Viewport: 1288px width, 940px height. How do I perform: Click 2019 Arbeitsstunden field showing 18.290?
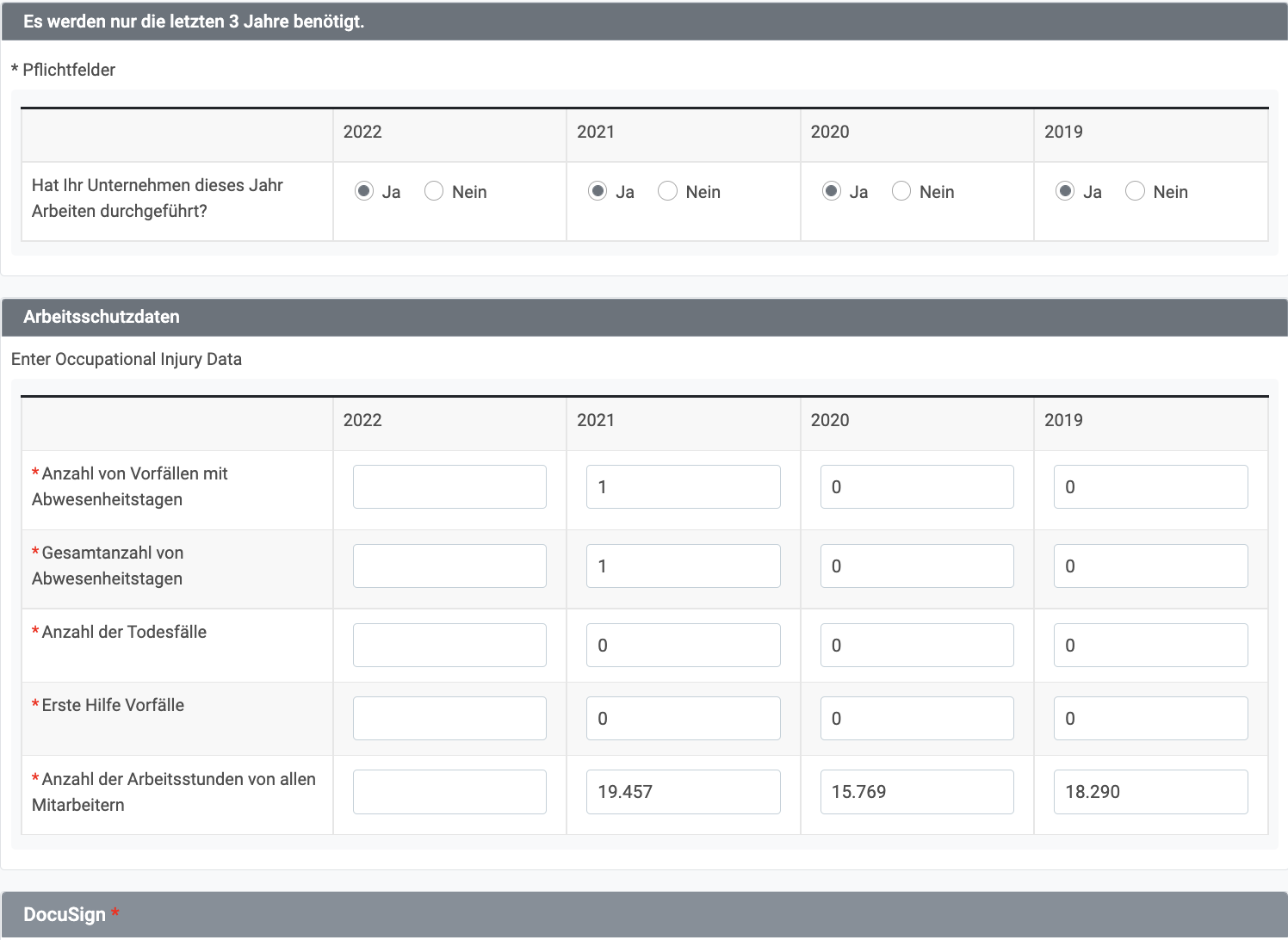click(x=1150, y=792)
